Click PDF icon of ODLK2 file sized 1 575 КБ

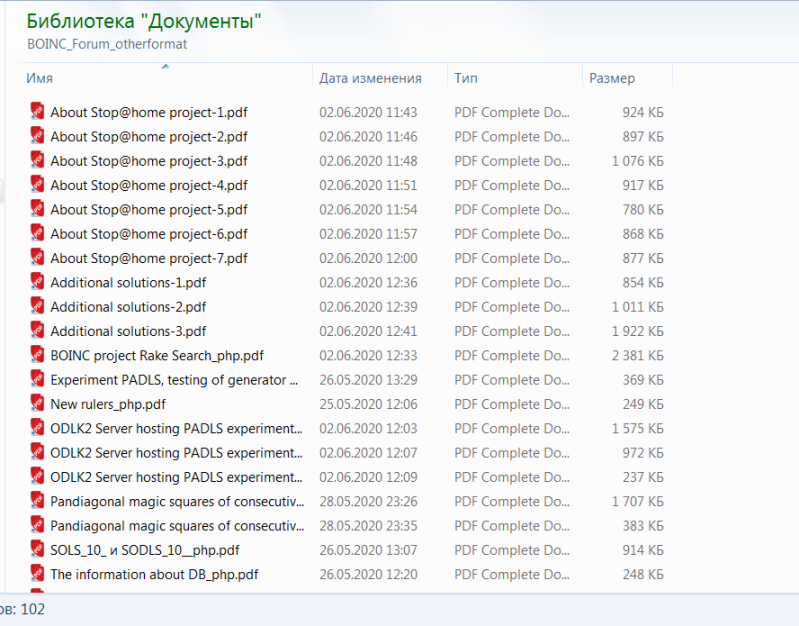[37, 428]
